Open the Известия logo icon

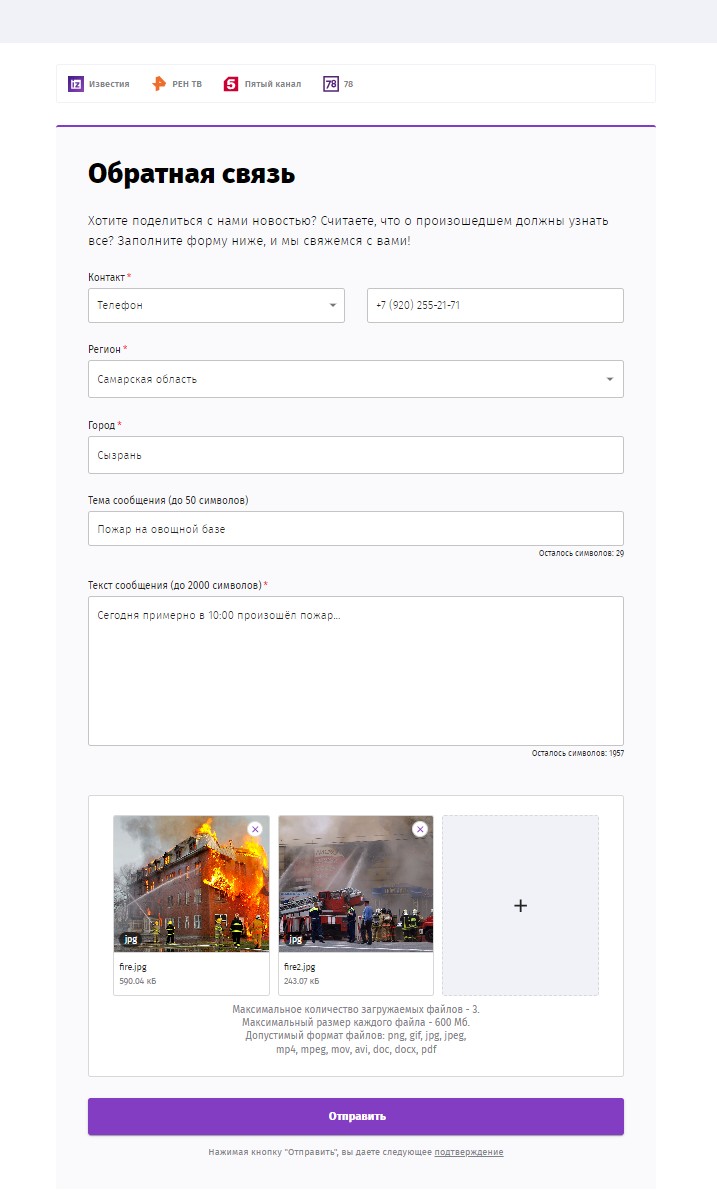[76, 84]
